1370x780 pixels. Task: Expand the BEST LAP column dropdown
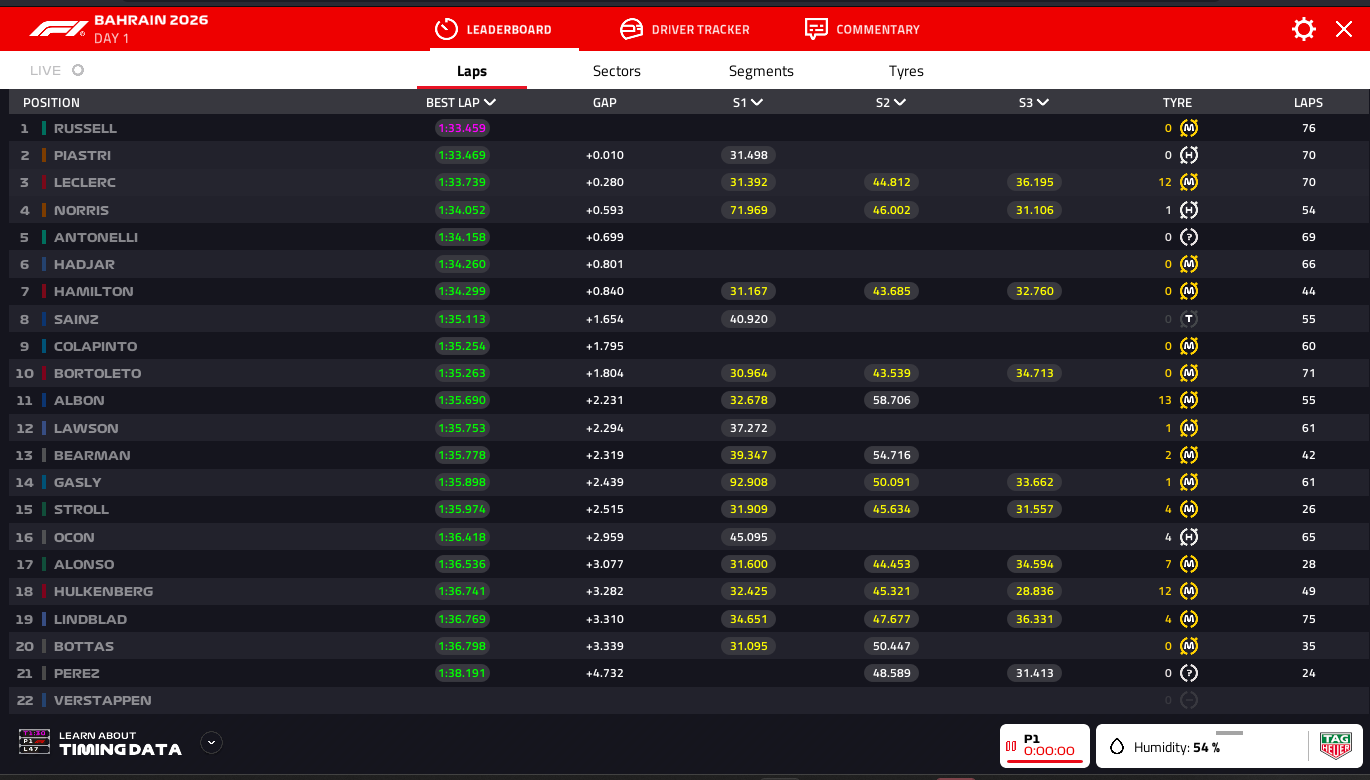(489, 102)
